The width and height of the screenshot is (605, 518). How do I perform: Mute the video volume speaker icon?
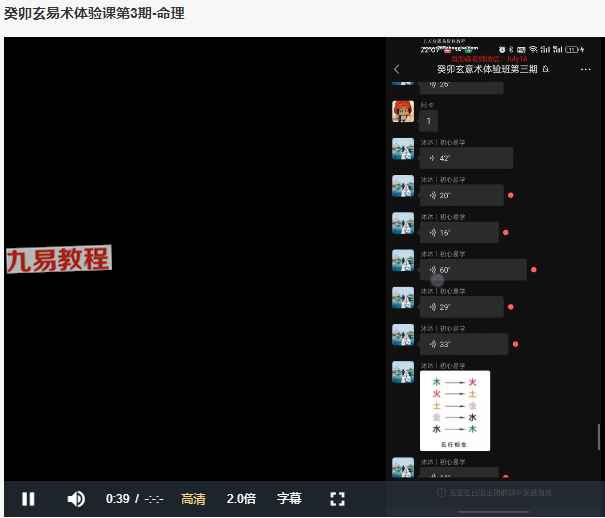(x=76, y=499)
